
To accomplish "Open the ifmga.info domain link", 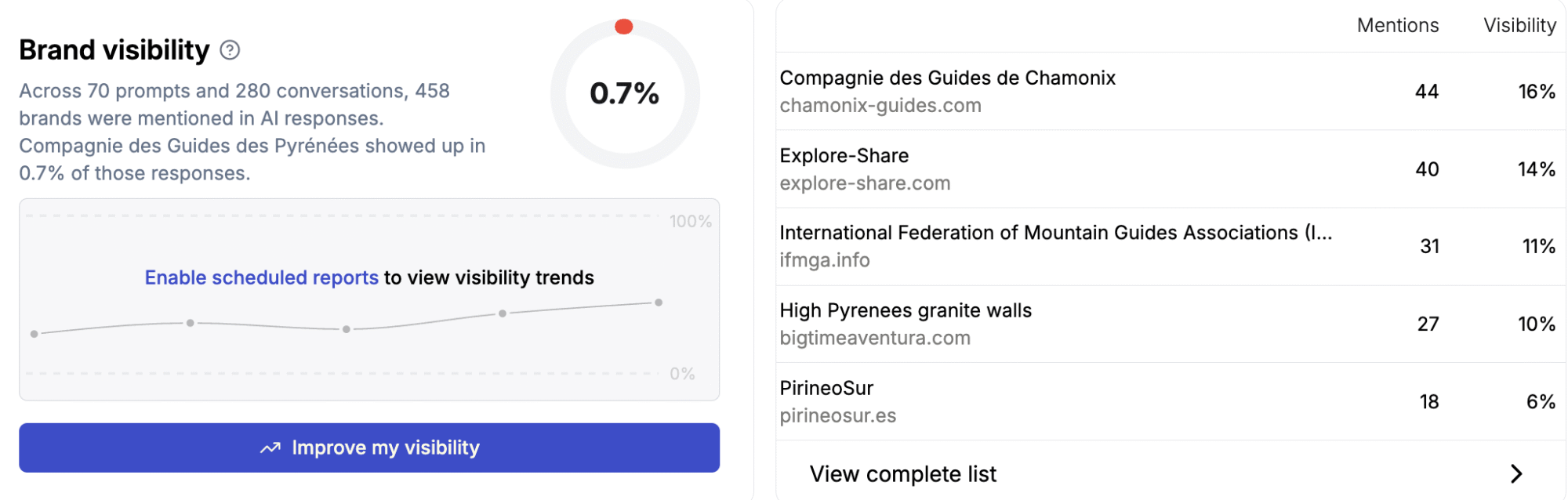I will tap(825, 259).
